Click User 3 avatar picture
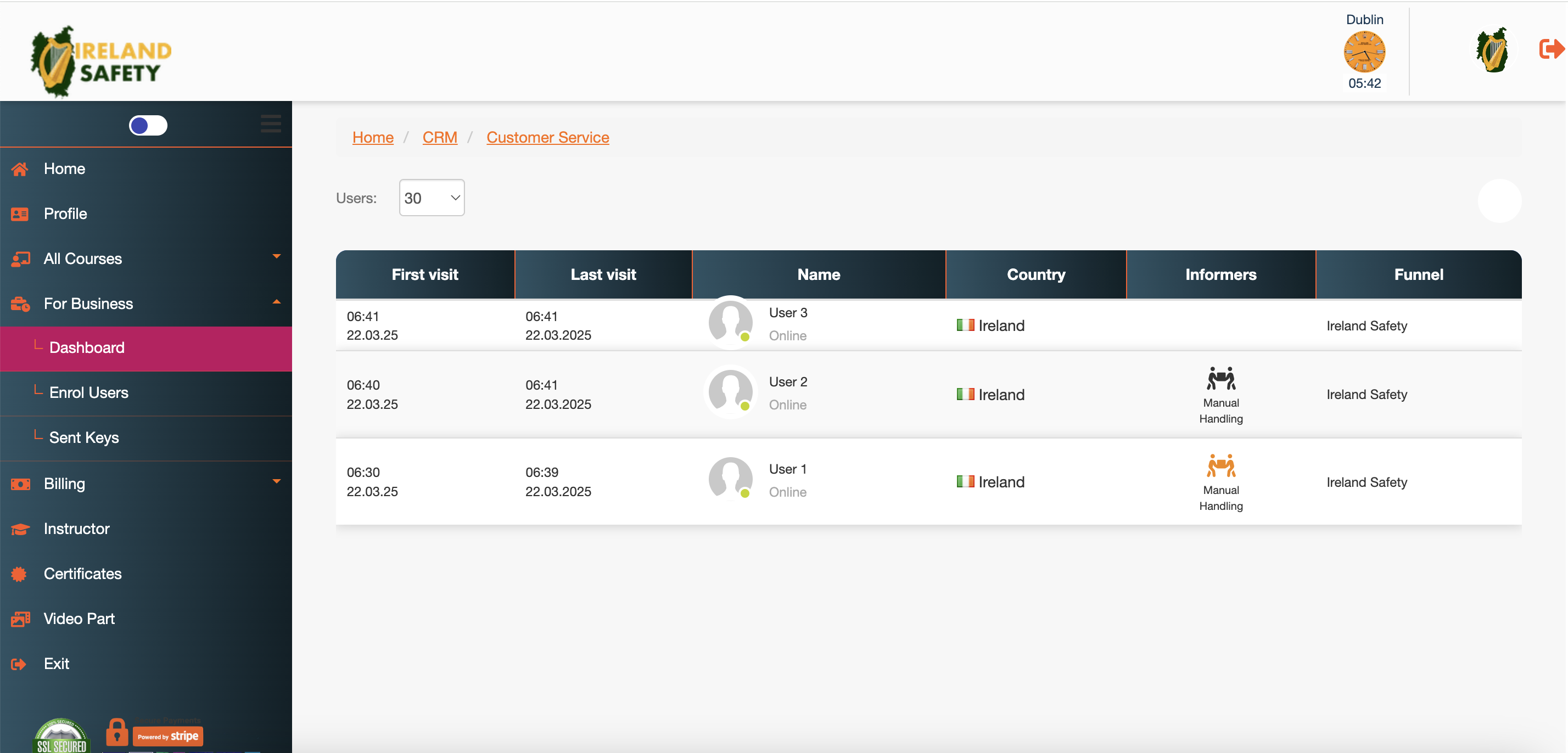The width and height of the screenshot is (1568, 753). [x=730, y=322]
